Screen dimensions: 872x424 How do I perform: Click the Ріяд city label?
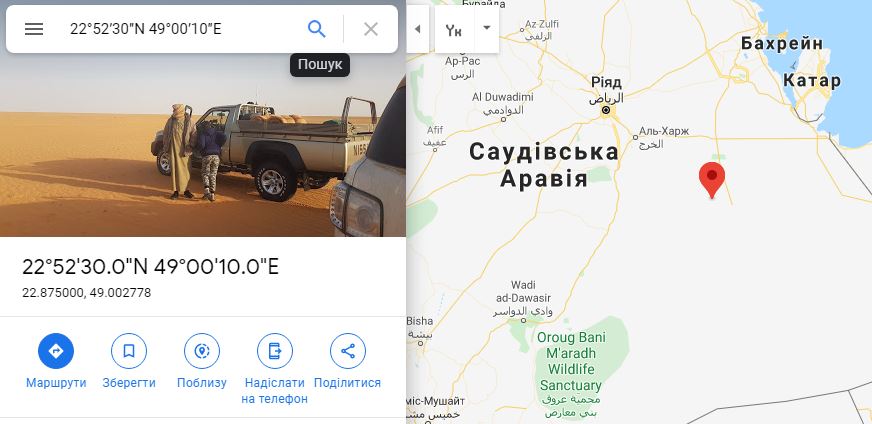606,82
